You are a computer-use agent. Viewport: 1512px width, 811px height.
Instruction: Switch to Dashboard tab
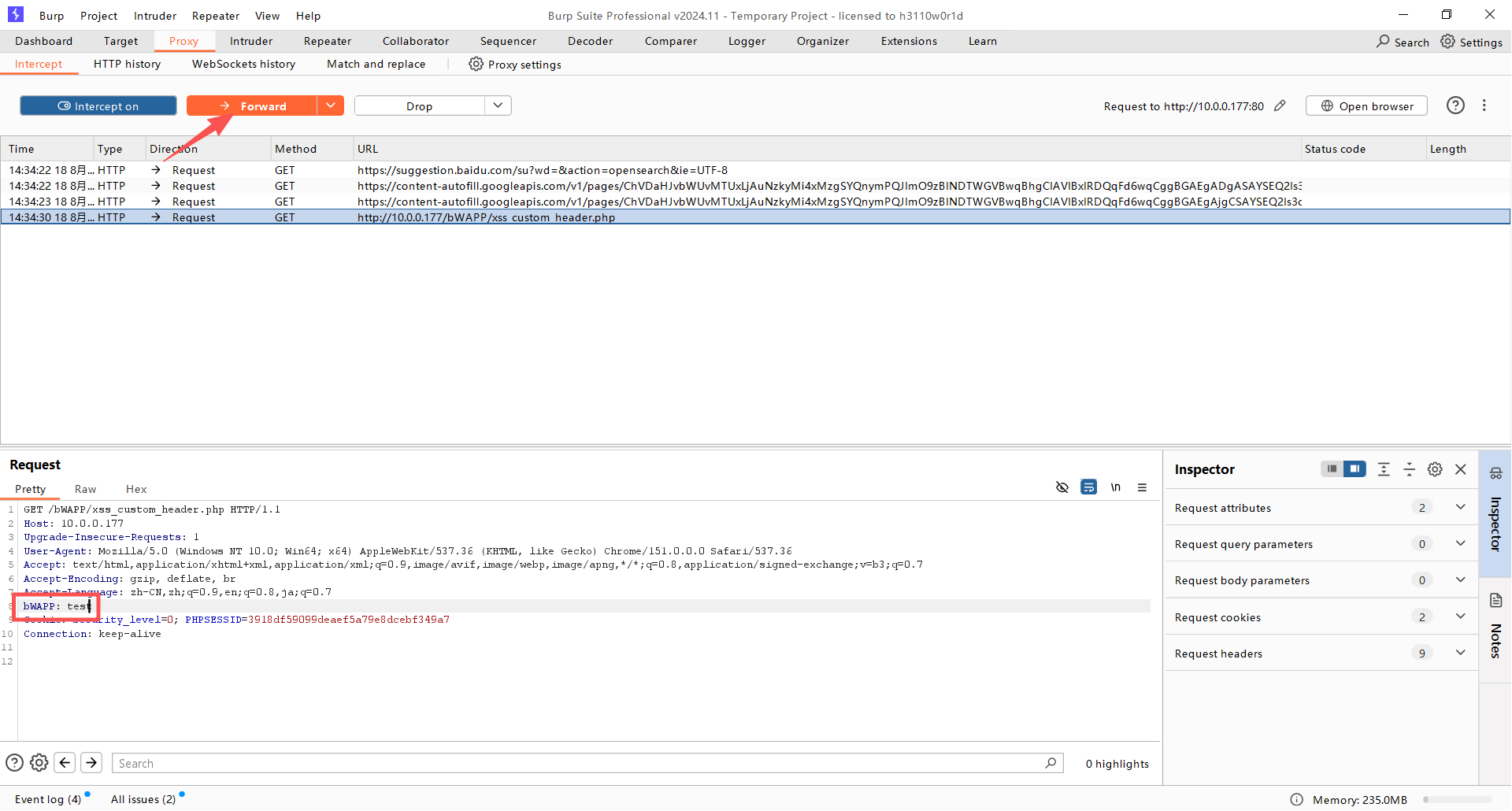[43, 41]
